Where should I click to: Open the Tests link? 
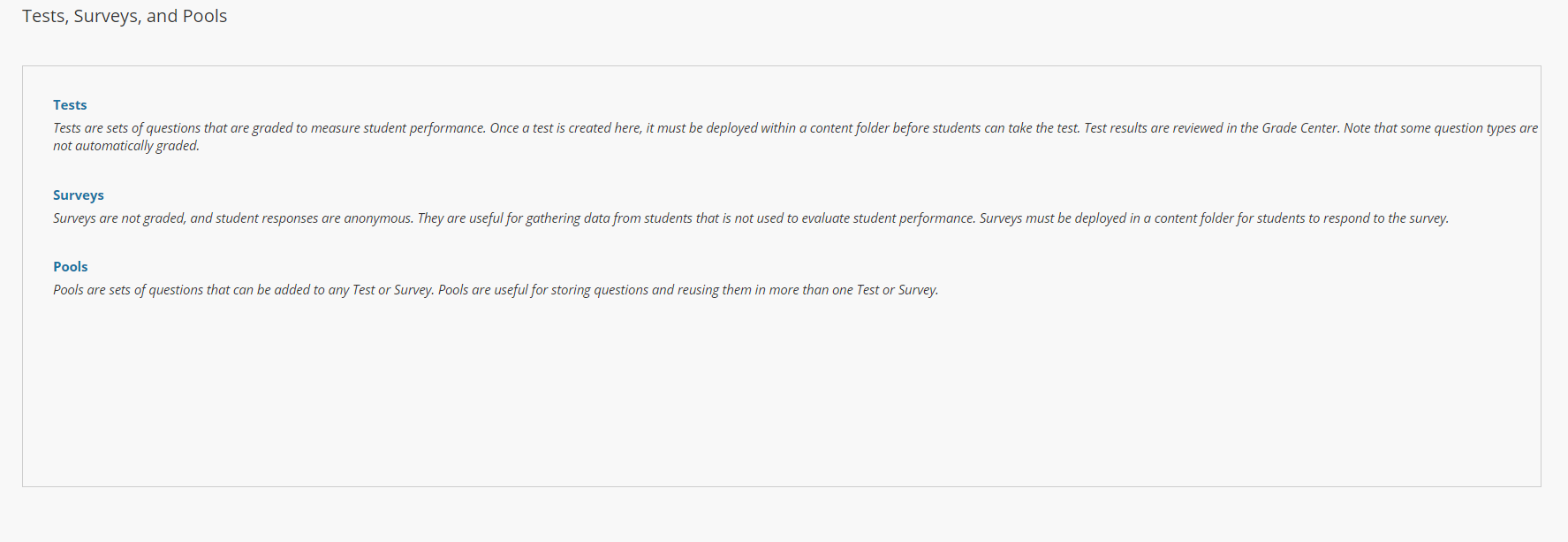pos(70,105)
